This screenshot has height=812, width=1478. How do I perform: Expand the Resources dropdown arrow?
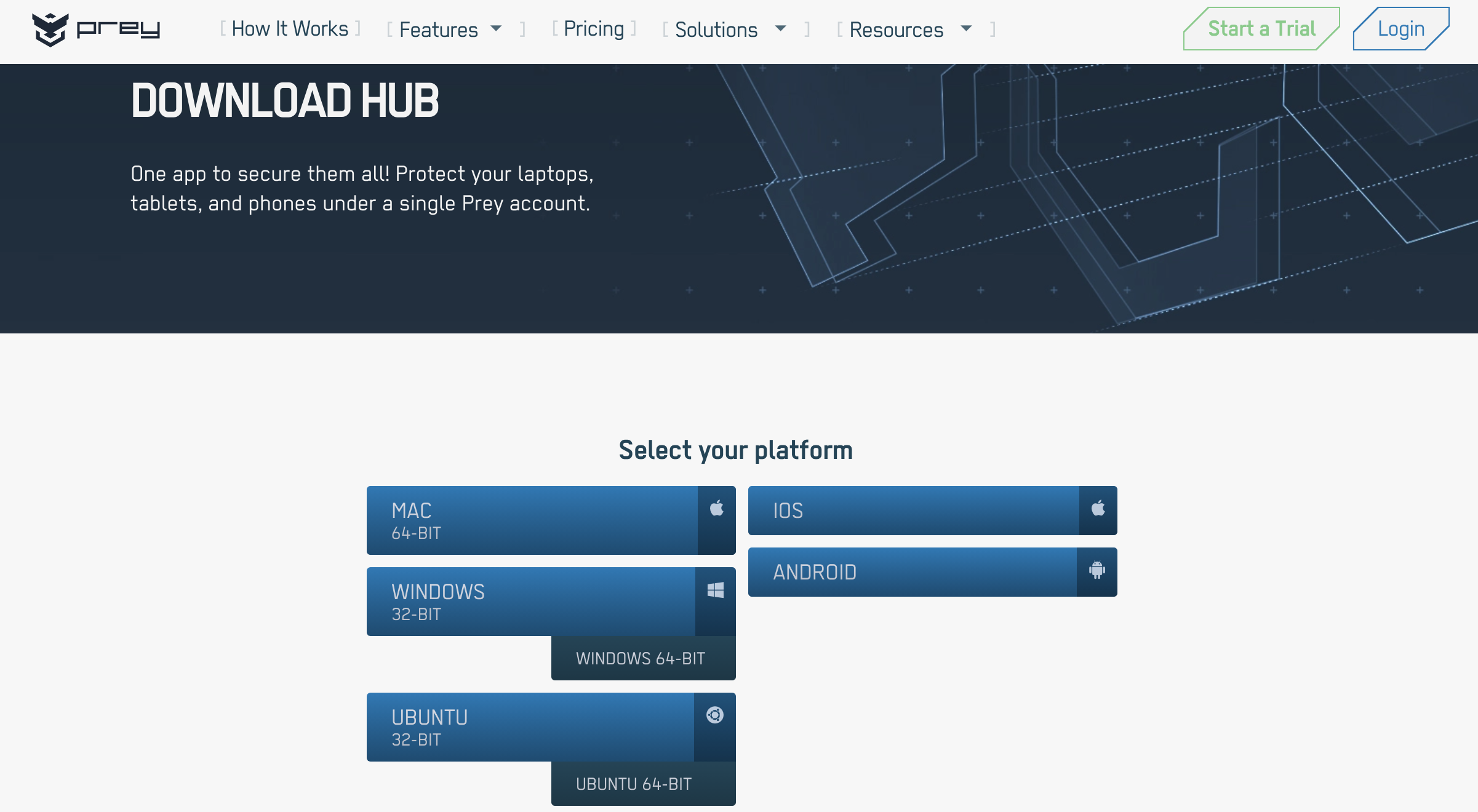click(x=966, y=28)
